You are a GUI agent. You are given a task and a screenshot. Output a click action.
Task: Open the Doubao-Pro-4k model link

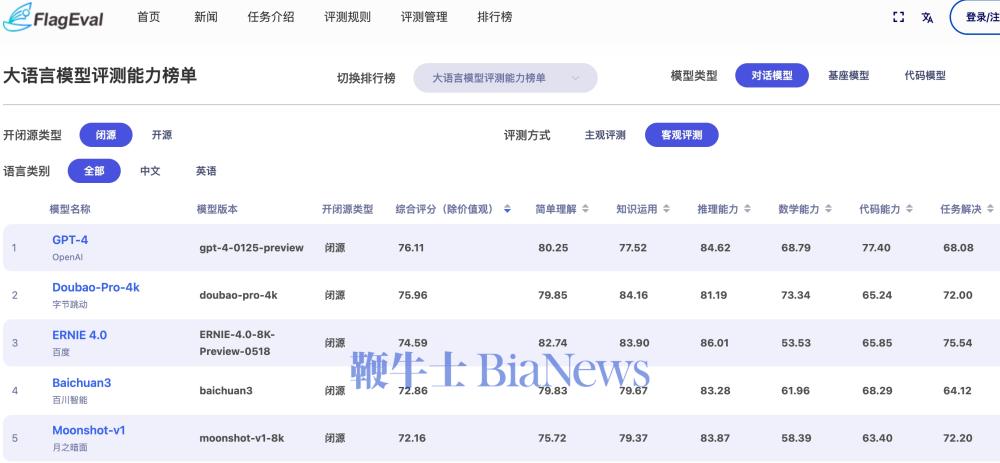coord(96,288)
